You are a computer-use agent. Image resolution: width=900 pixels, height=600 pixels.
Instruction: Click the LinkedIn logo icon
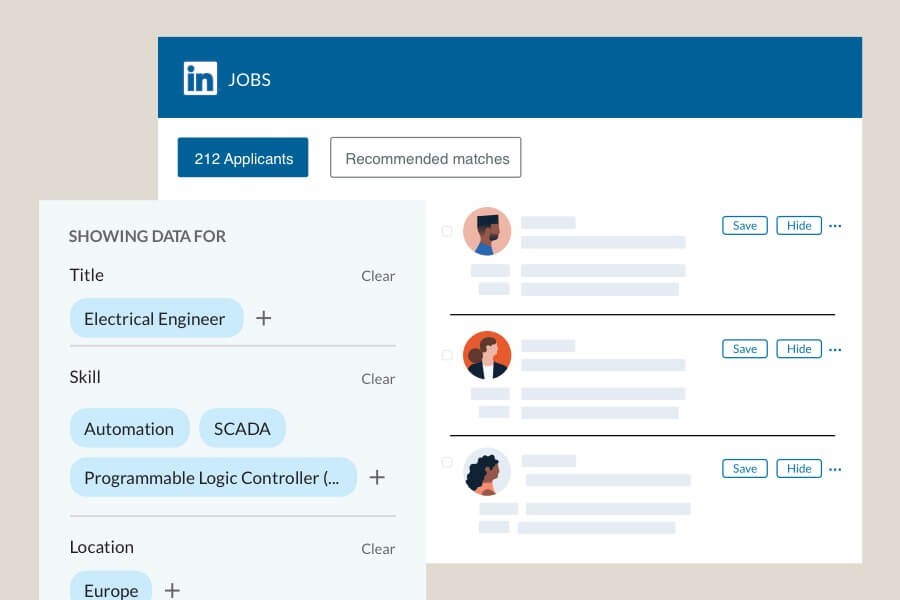pos(200,78)
